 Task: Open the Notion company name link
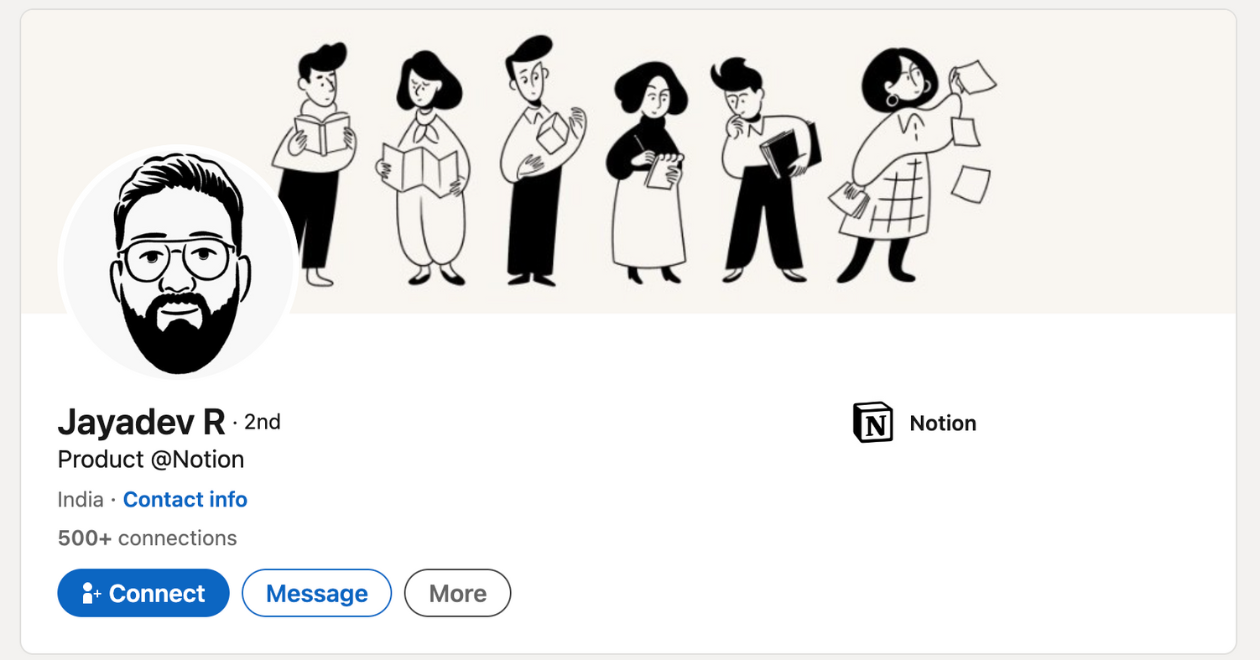click(943, 423)
